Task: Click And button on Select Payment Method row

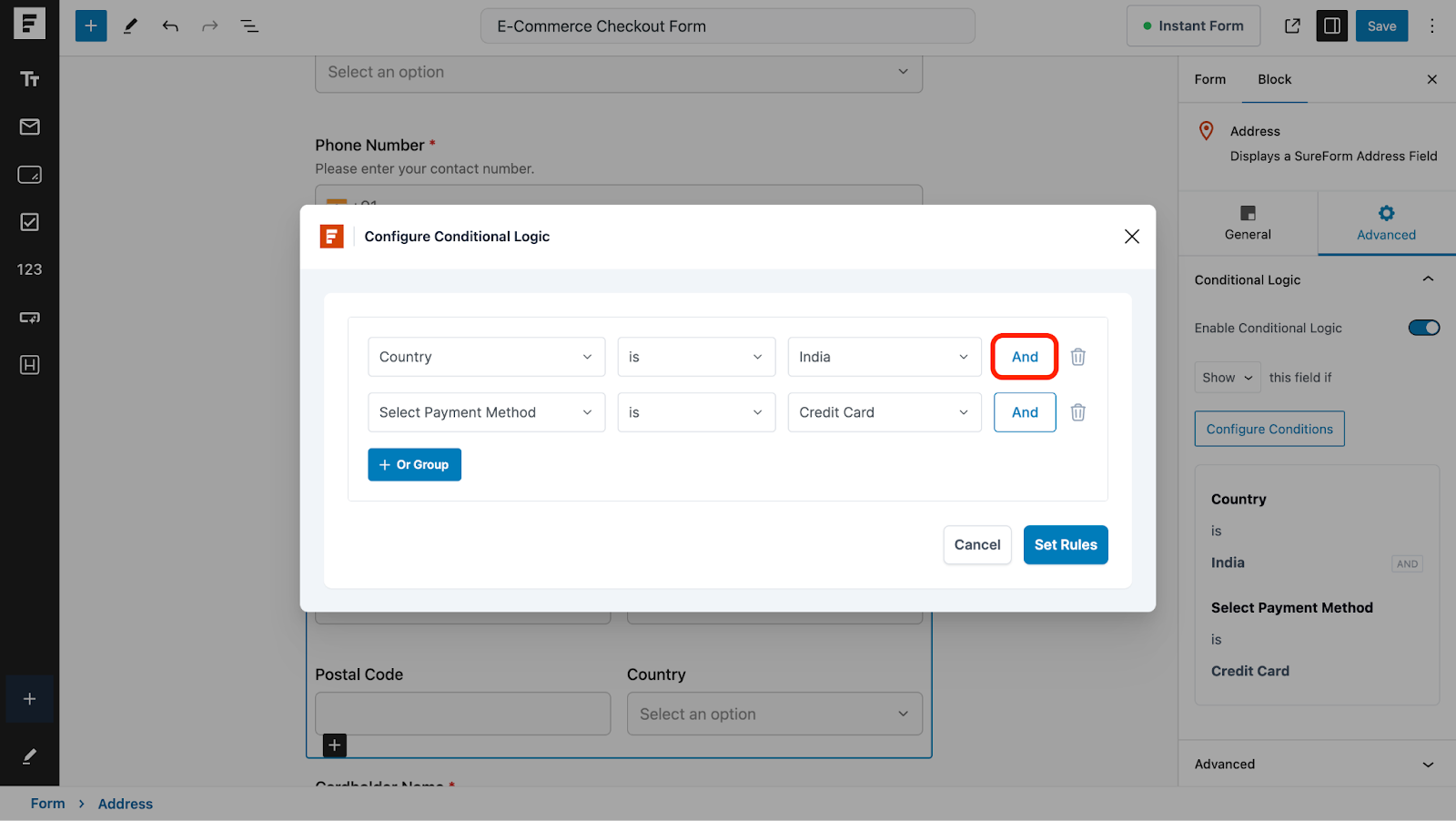Action: pyautogui.click(x=1025, y=412)
